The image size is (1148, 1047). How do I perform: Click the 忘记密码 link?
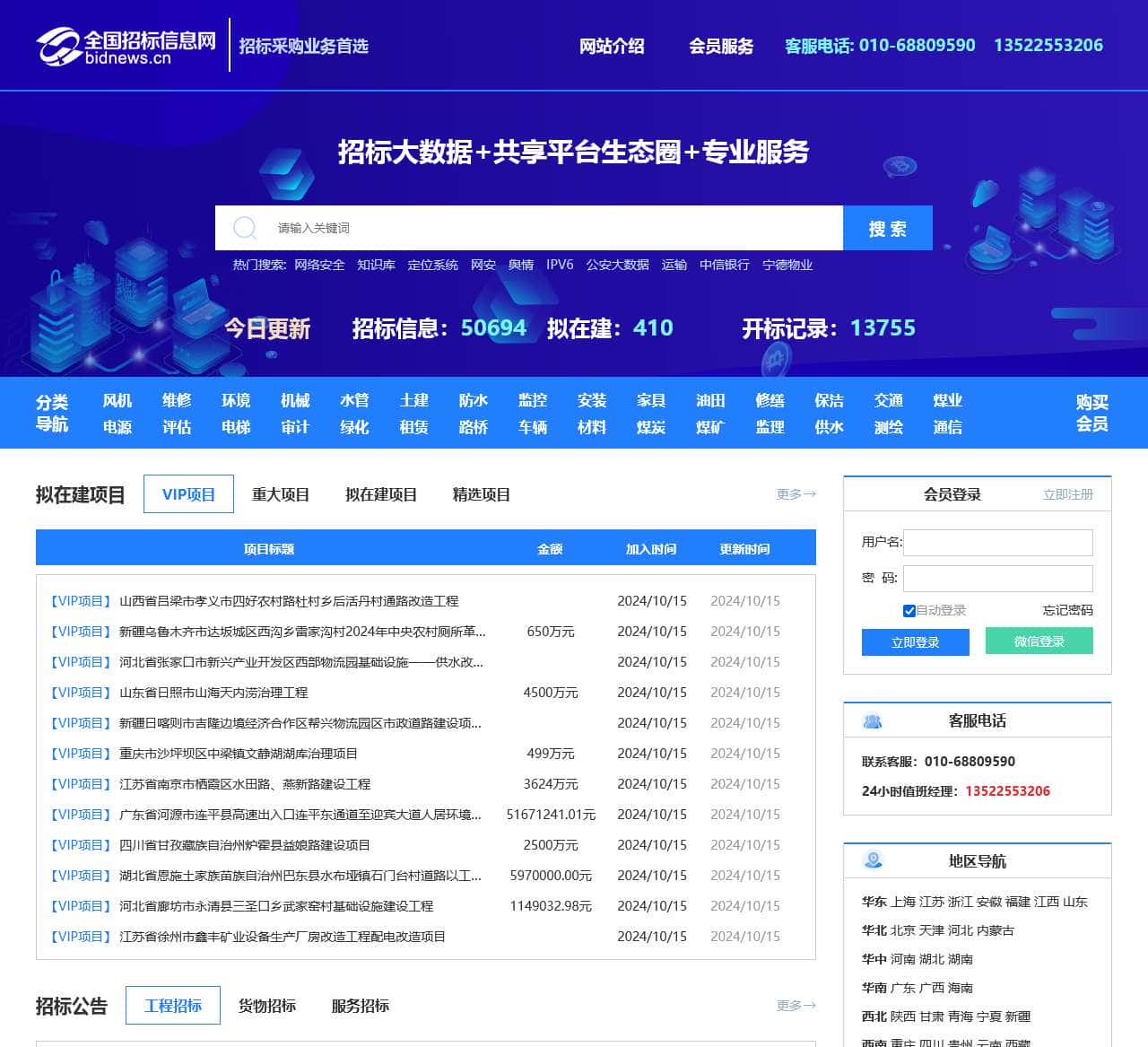point(1067,610)
